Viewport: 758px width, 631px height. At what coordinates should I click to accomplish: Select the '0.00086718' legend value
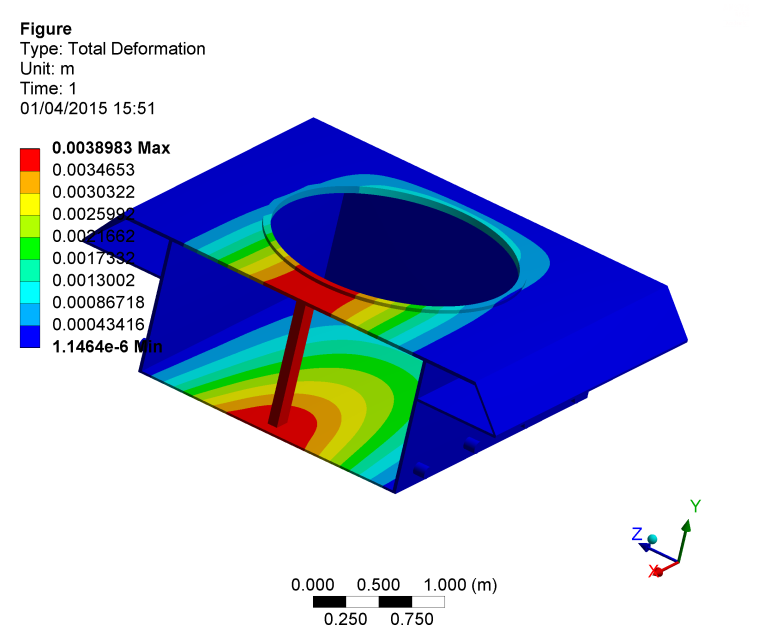pyautogui.click(x=98, y=303)
